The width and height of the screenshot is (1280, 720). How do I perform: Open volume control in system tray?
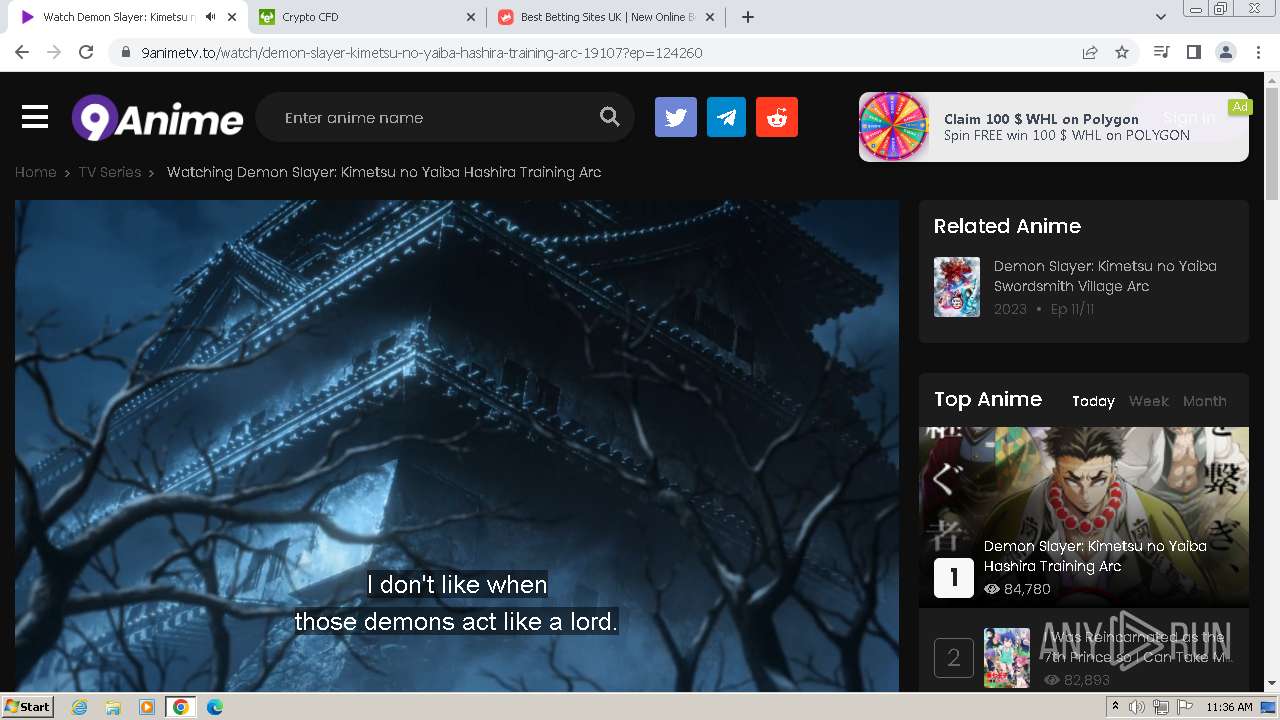(1137, 707)
